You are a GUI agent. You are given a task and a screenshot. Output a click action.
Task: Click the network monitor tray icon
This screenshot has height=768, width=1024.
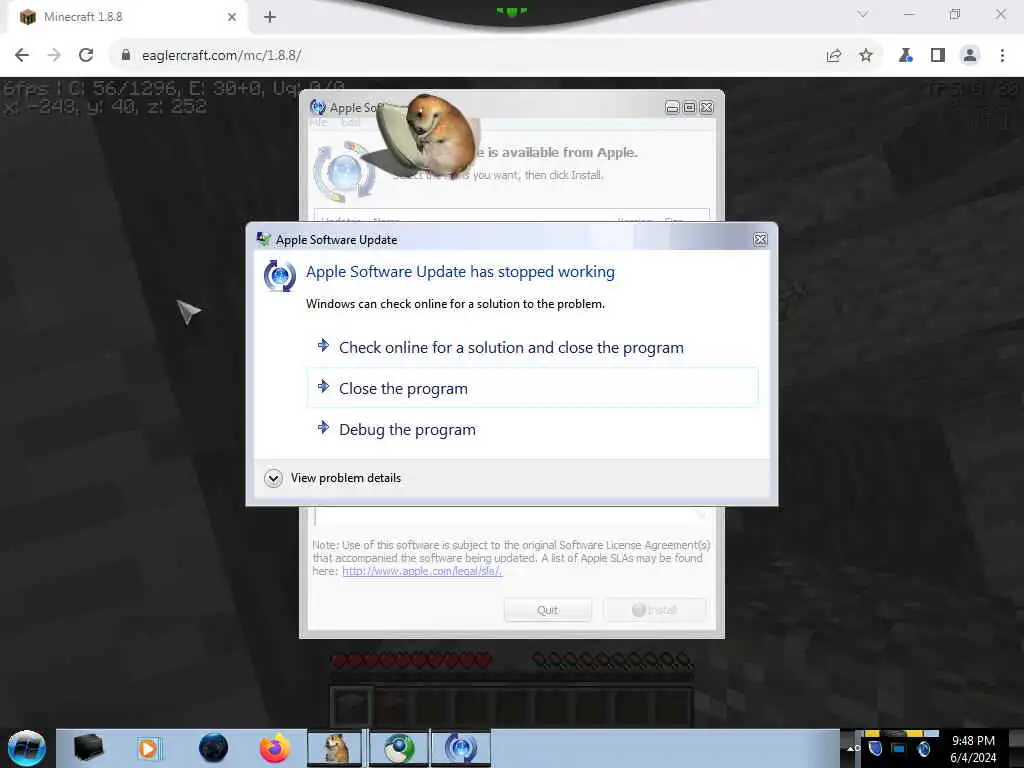pyautogui.click(x=899, y=748)
